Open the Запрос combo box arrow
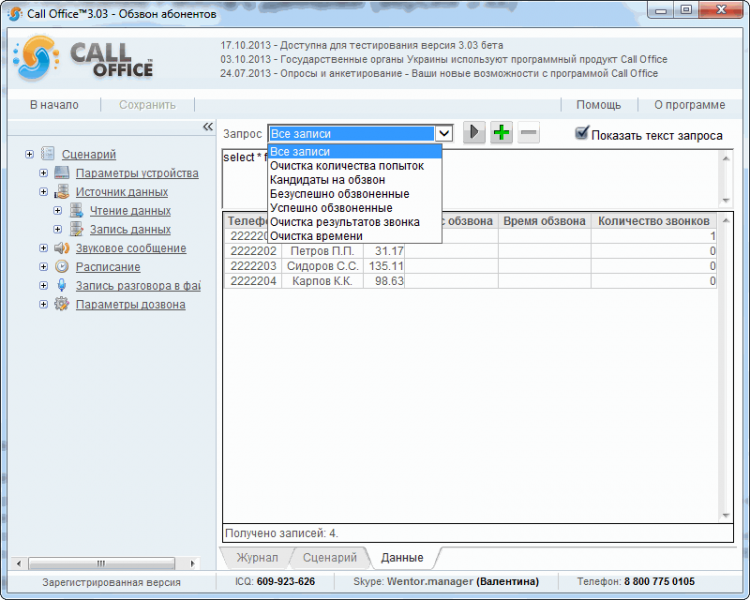The height and width of the screenshot is (600, 750). click(x=444, y=133)
